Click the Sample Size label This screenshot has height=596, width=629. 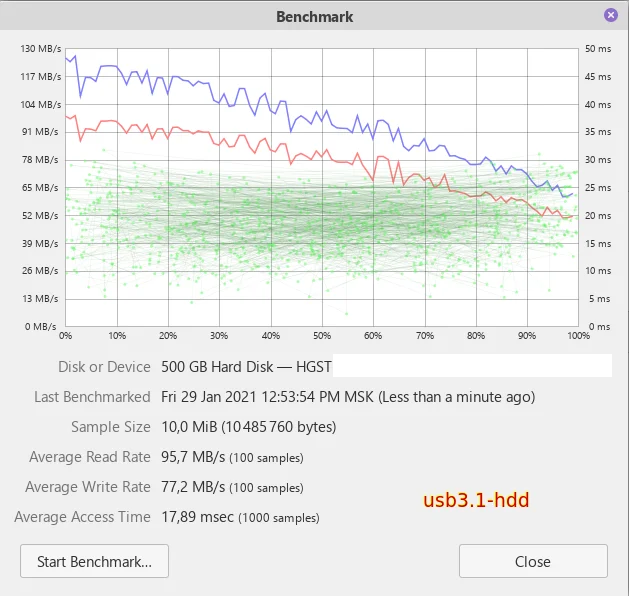click(x=111, y=427)
